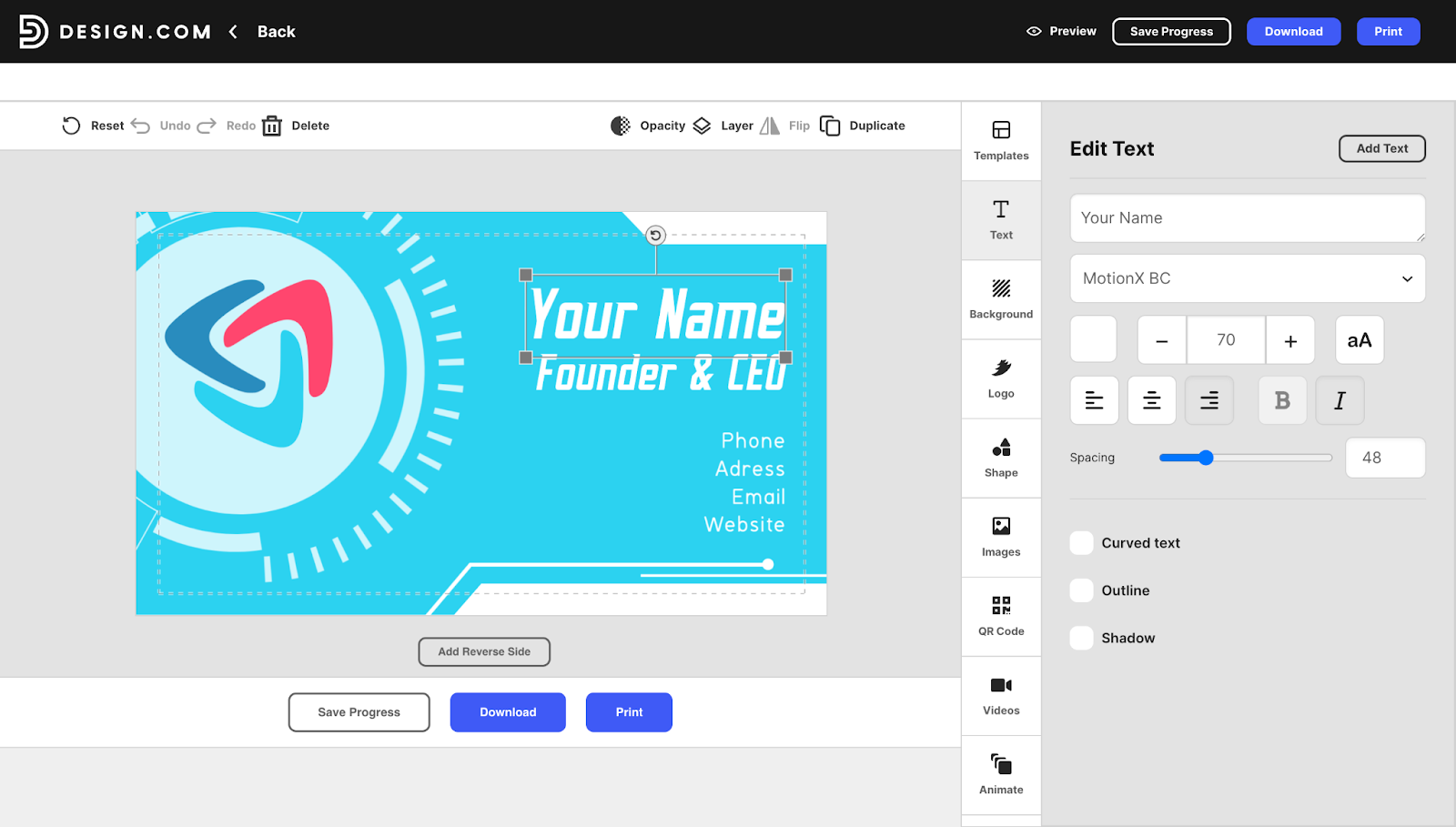
Task: Open the Opacity control
Action: (620, 126)
